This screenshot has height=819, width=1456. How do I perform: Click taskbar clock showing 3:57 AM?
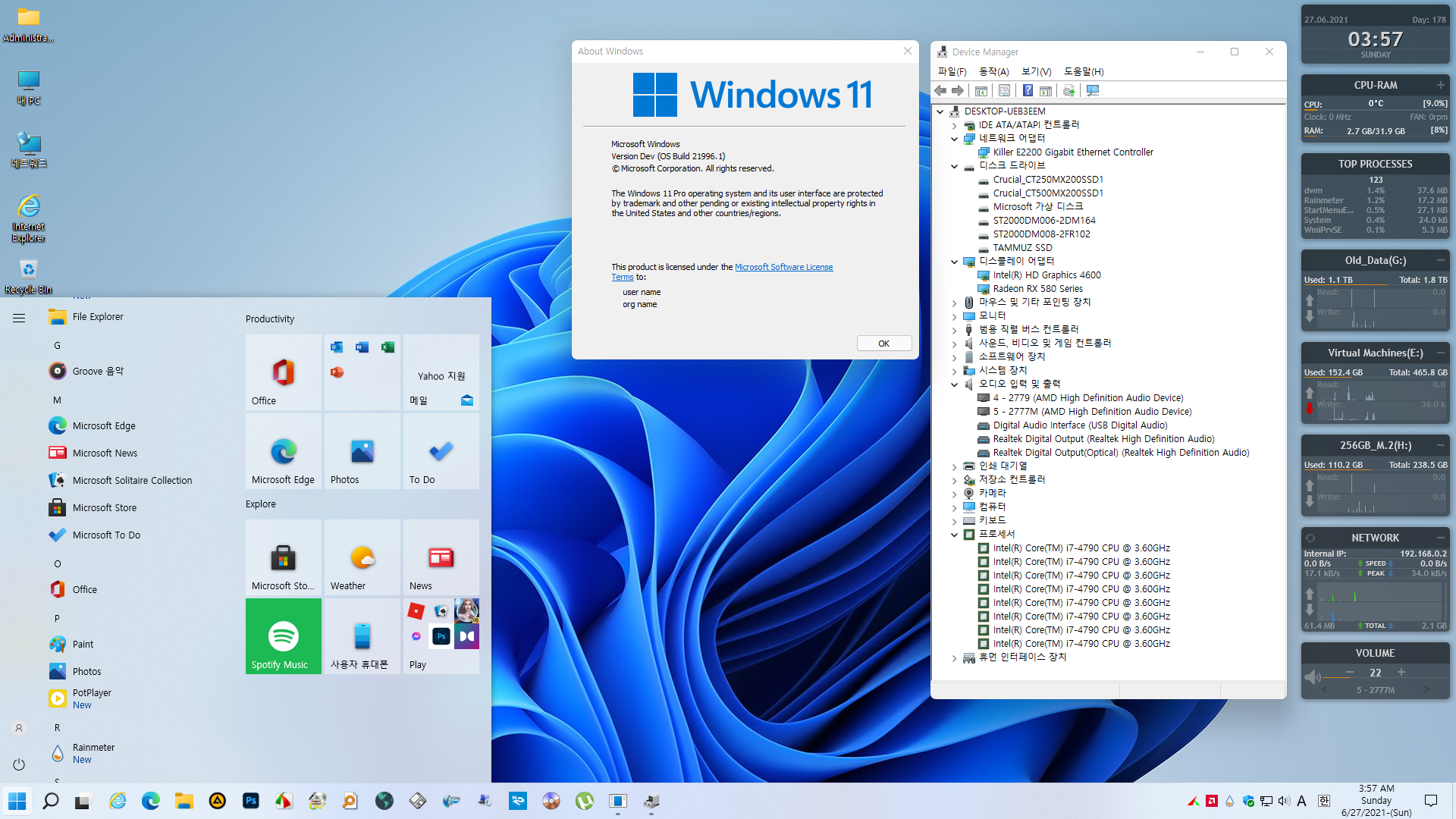[x=1376, y=801]
